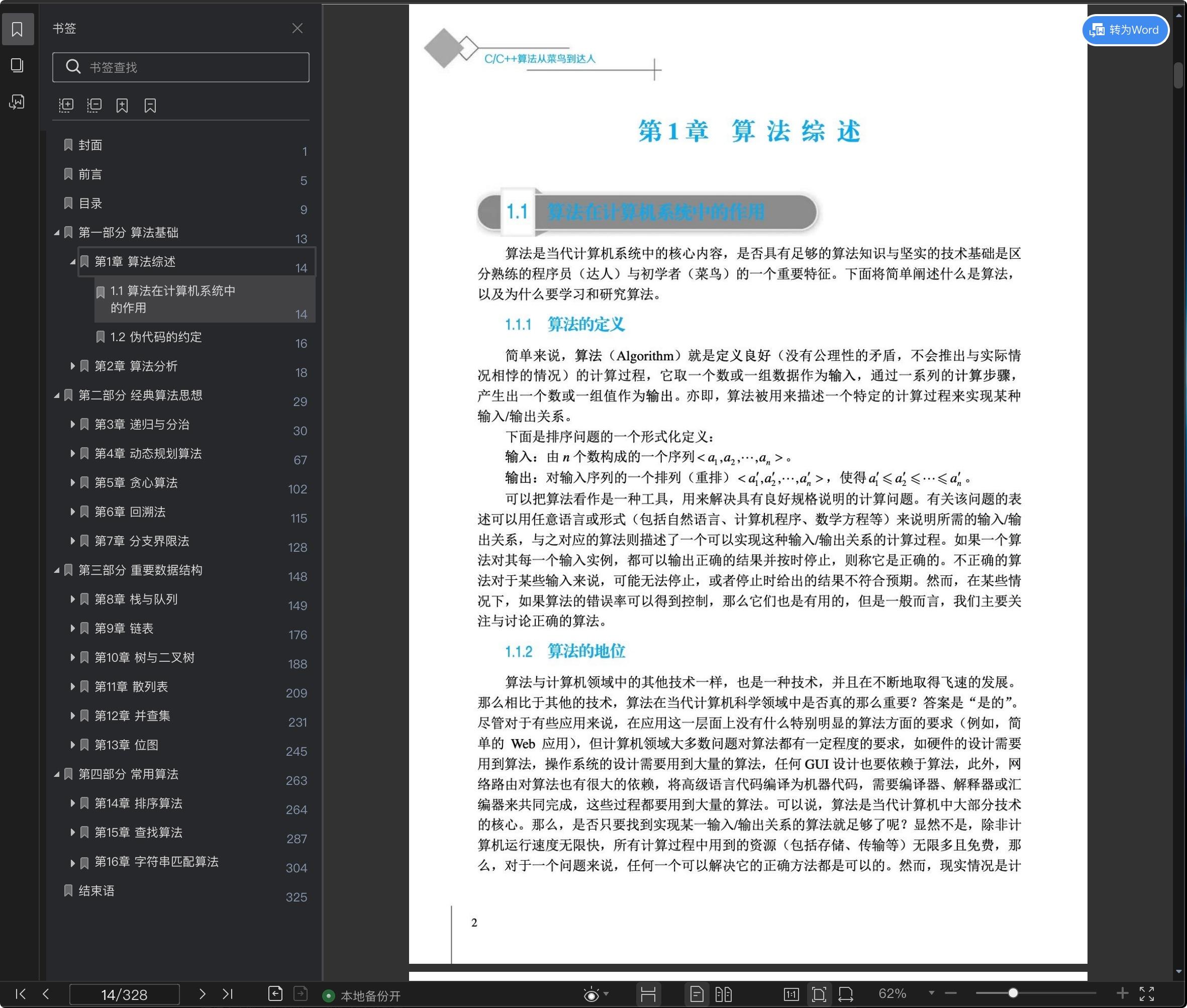The height and width of the screenshot is (1008, 1187).
Task: Toggle continuous scrolling mode
Action: click(648, 994)
